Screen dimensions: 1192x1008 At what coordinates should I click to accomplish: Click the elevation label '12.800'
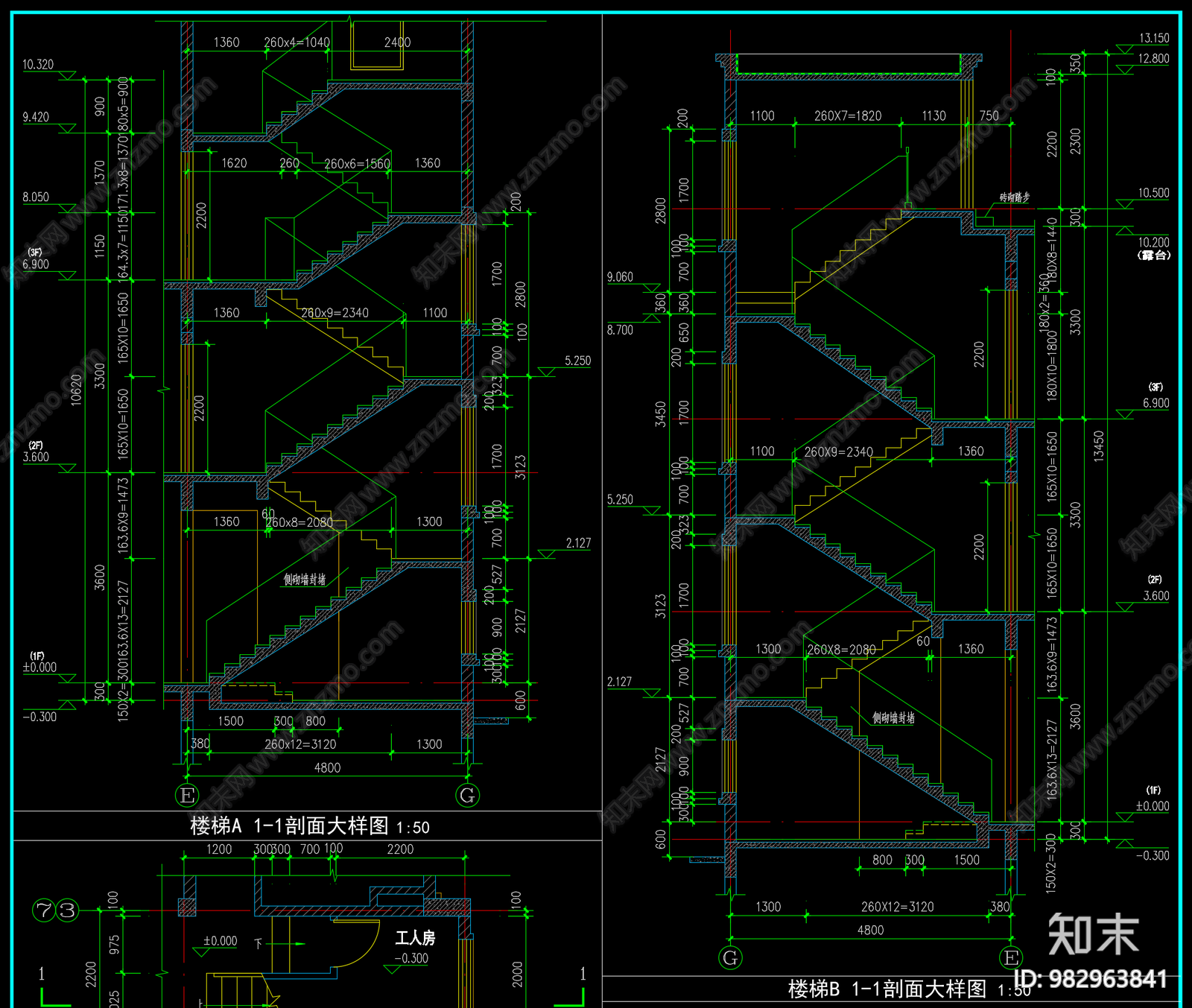point(1154,59)
